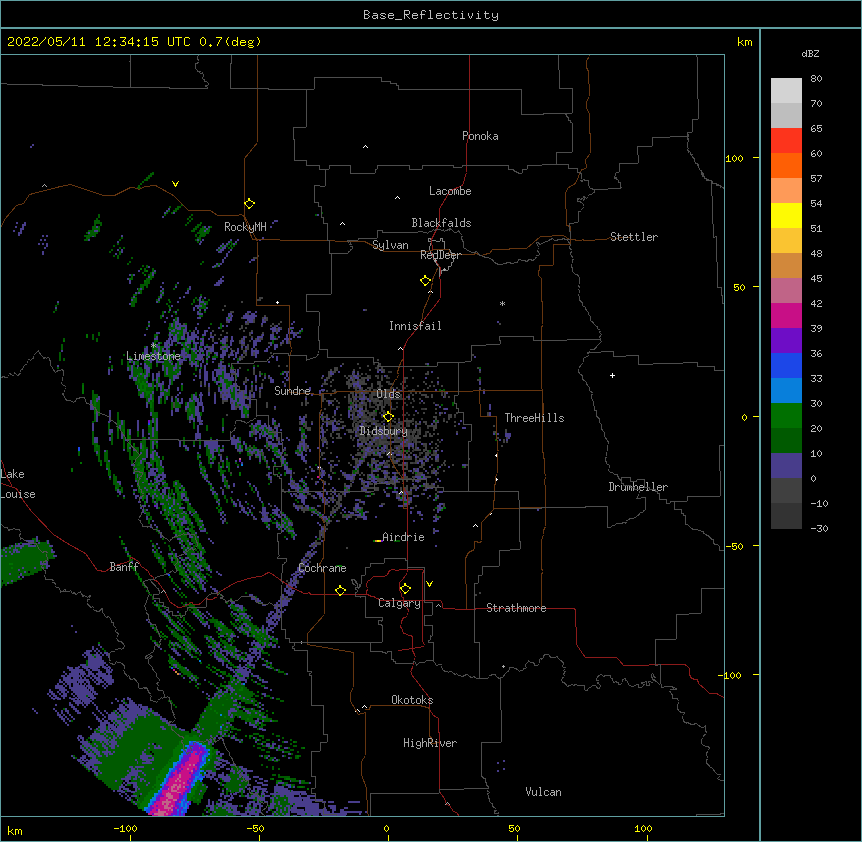The width and height of the screenshot is (862, 842).
Task: Click the 100 km label on the right axis
Action: [734, 158]
